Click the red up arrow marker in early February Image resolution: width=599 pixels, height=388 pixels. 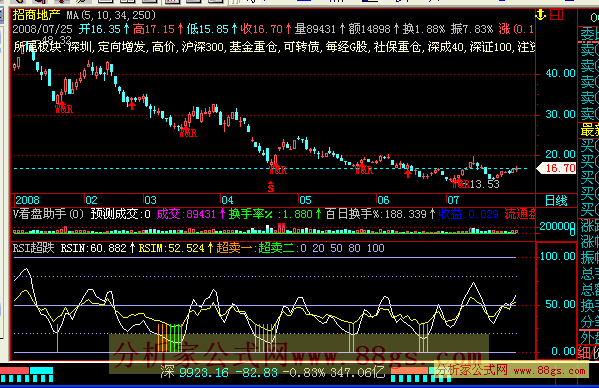(132, 104)
